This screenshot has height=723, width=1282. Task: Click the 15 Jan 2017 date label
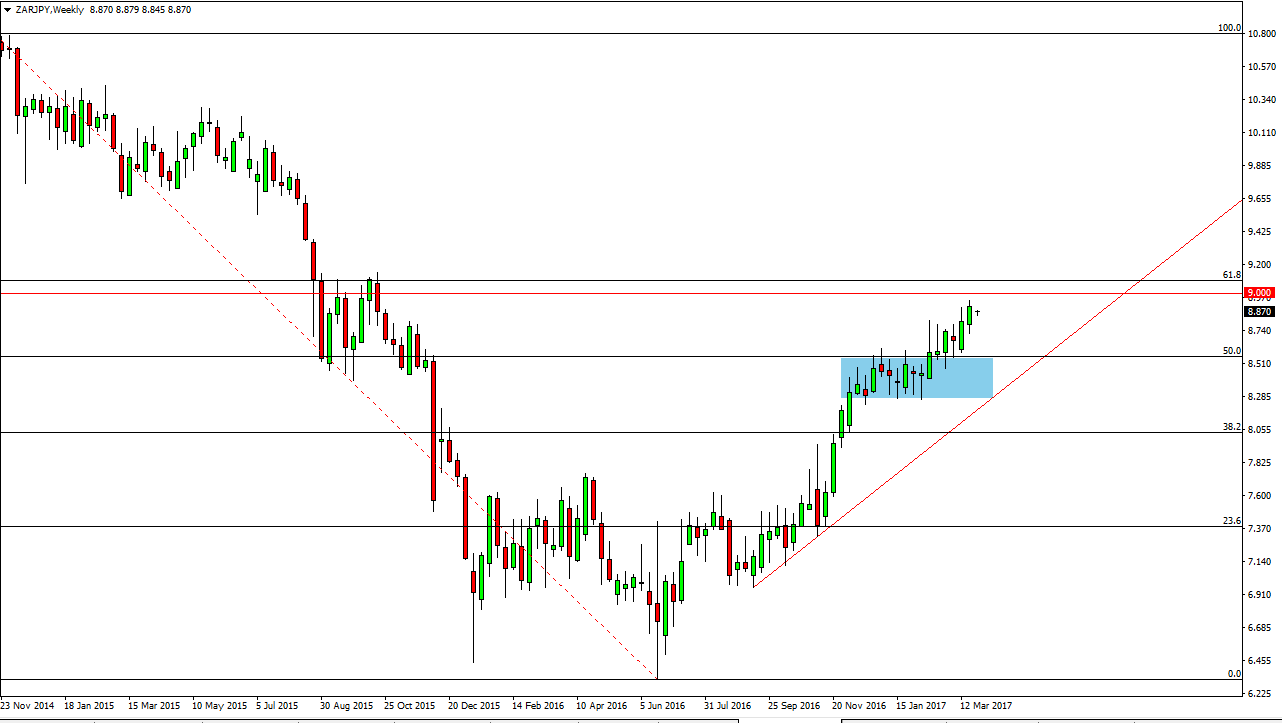(922, 705)
